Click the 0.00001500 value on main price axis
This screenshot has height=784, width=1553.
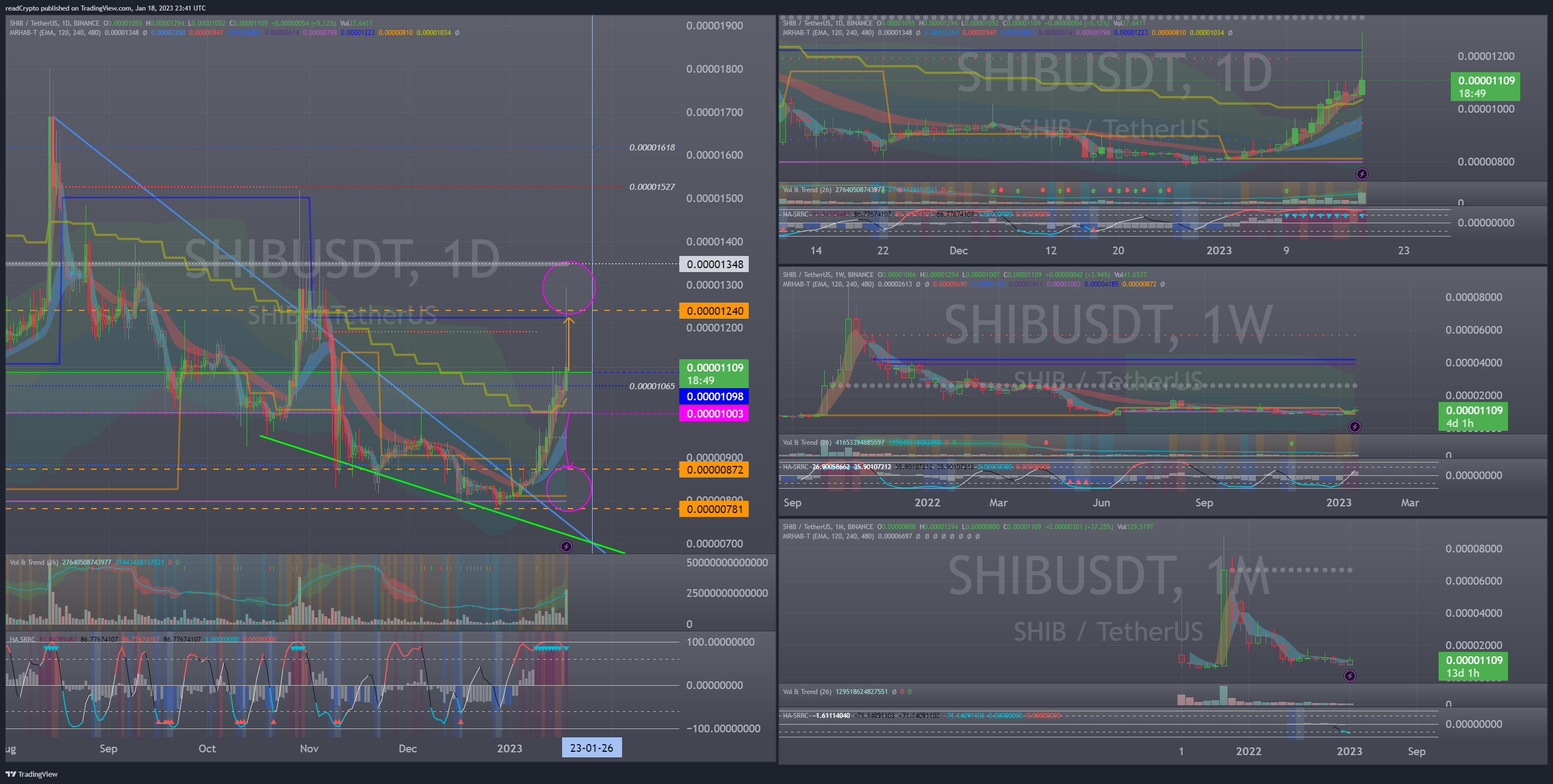(714, 198)
